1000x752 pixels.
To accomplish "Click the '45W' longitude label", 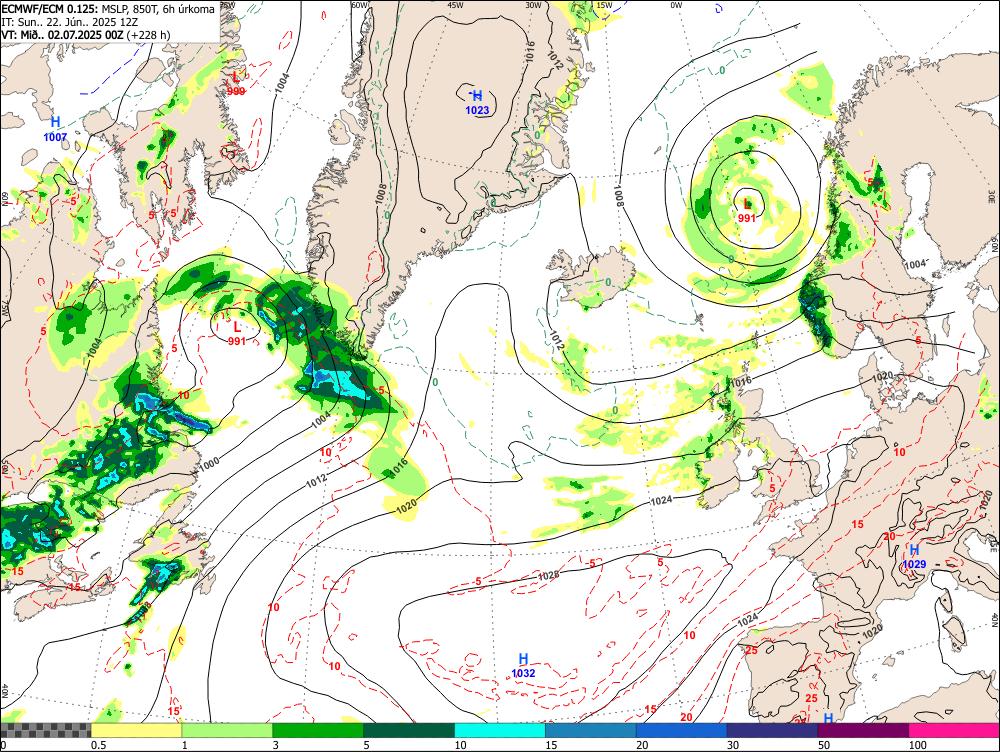I will [455, 5].
